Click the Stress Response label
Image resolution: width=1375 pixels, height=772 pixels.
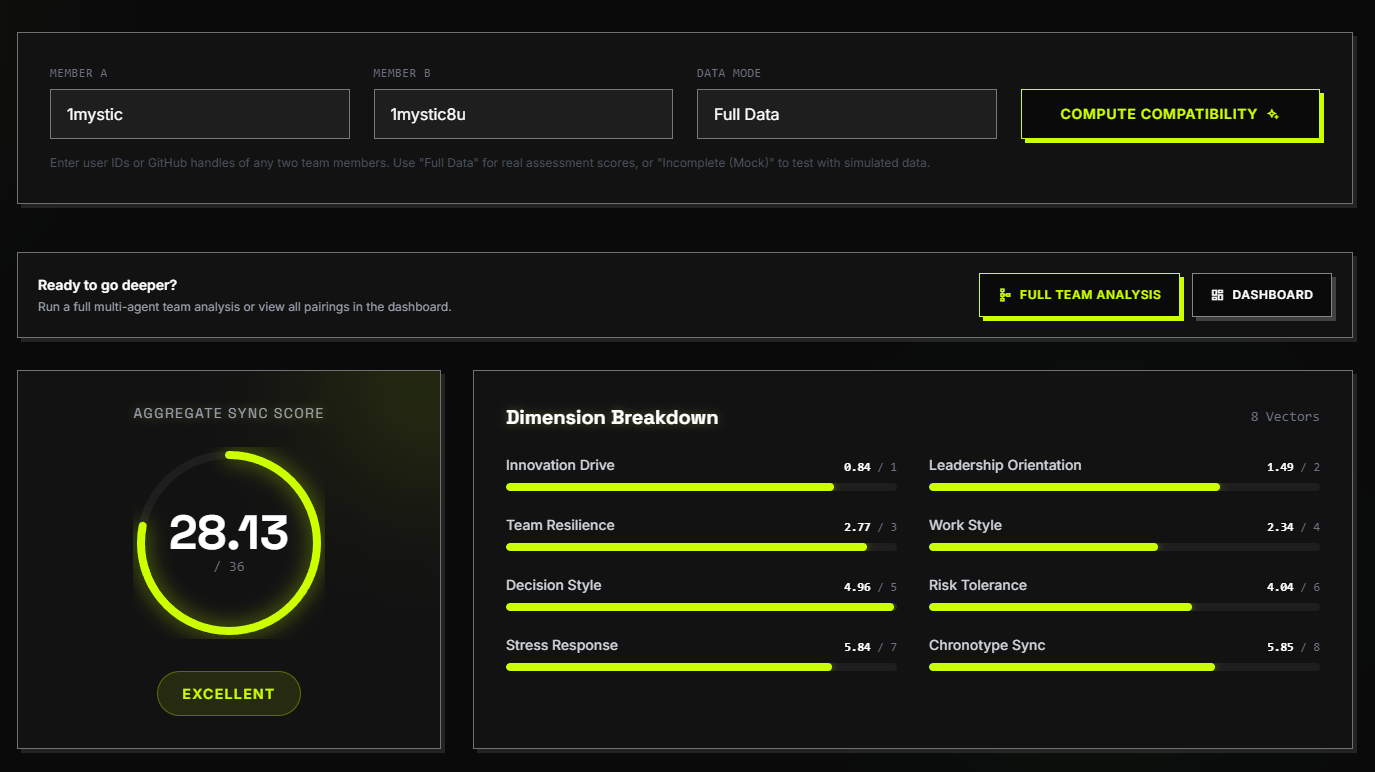(562, 645)
